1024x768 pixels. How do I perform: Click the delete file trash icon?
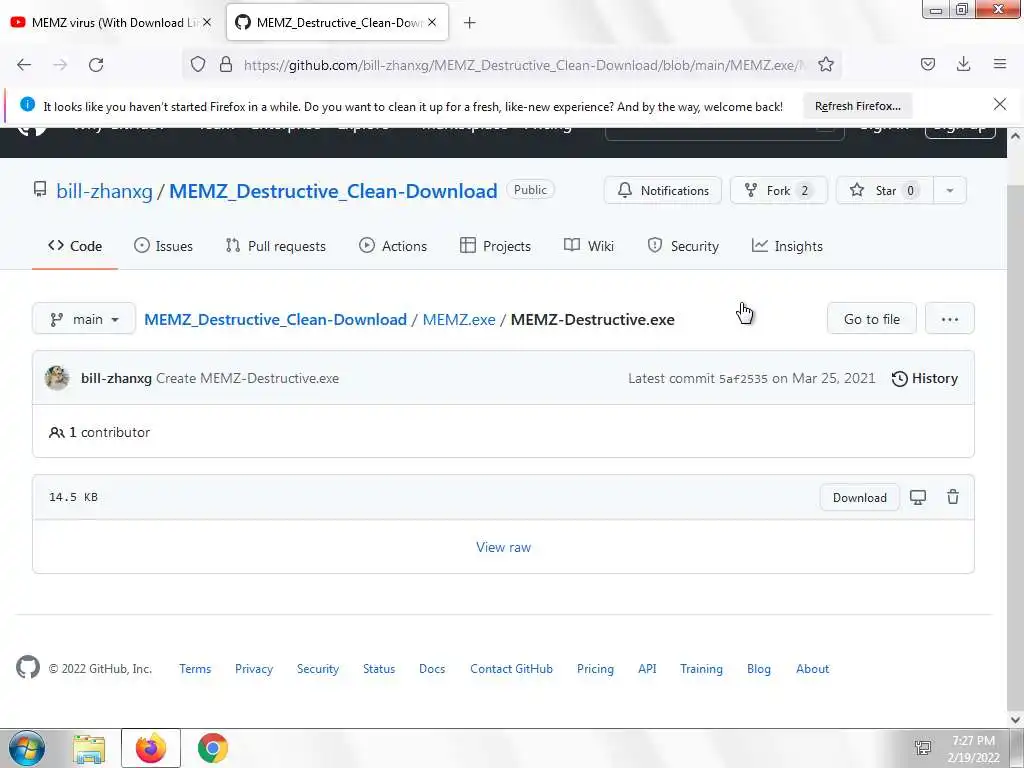tap(953, 498)
